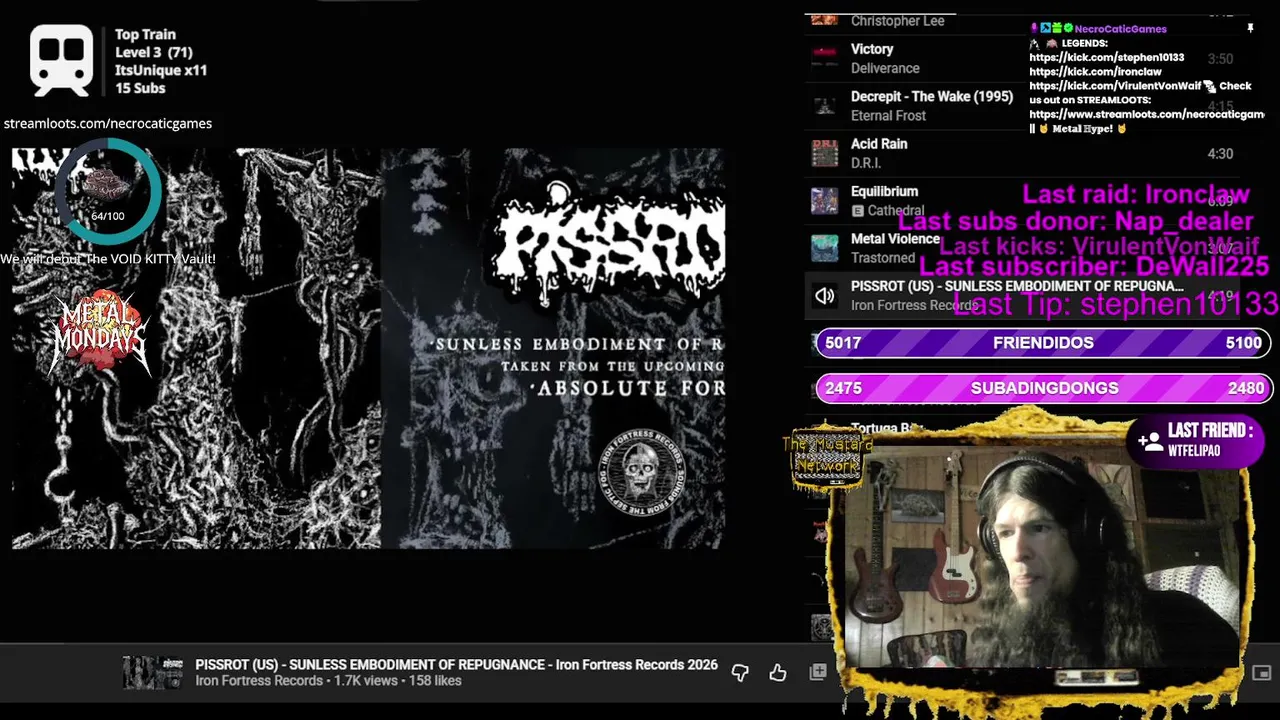Click the NecroCaticGames username in chat

pos(1120,29)
